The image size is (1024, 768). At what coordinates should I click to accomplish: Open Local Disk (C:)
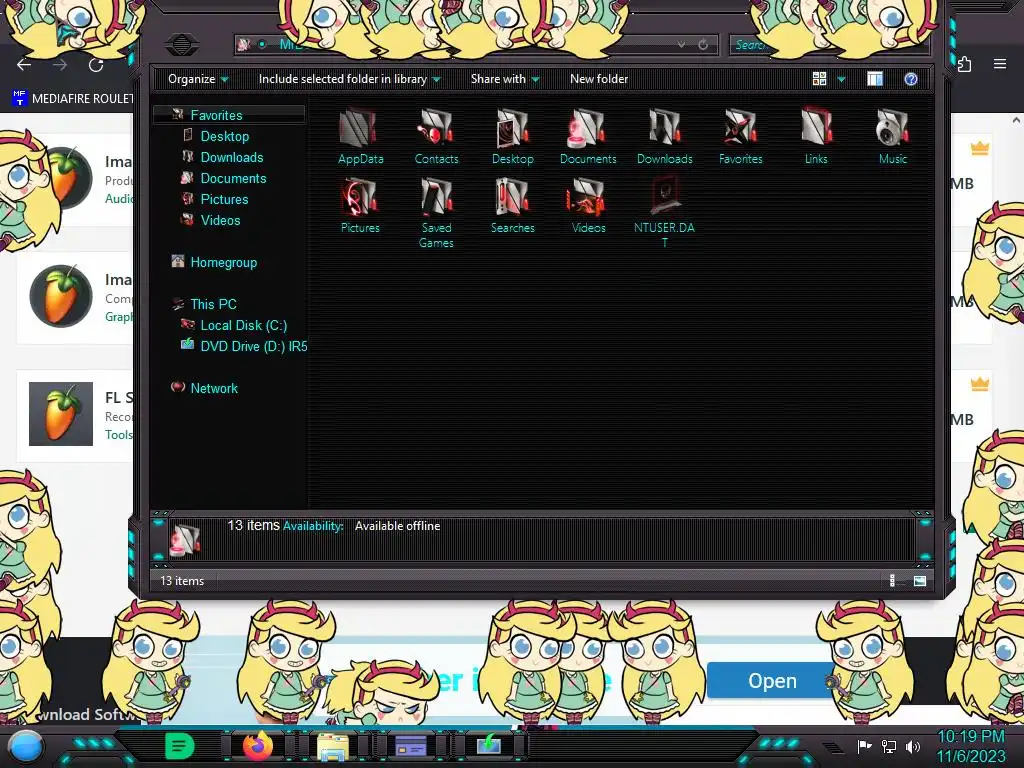pos(243,325)
